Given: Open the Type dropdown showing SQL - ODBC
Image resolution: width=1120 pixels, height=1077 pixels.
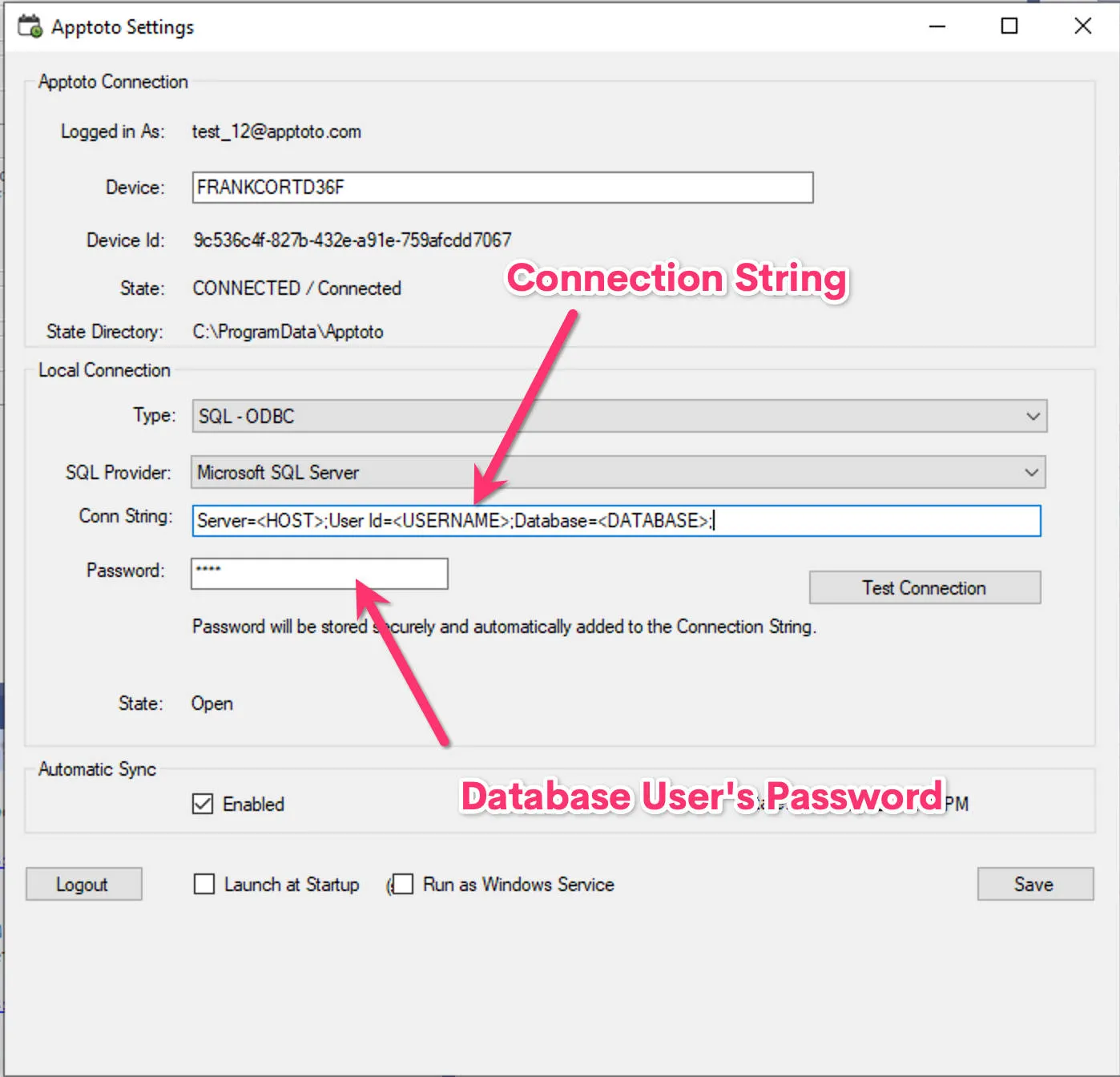Looking at the screenshot, I should [x=619, y=416].
